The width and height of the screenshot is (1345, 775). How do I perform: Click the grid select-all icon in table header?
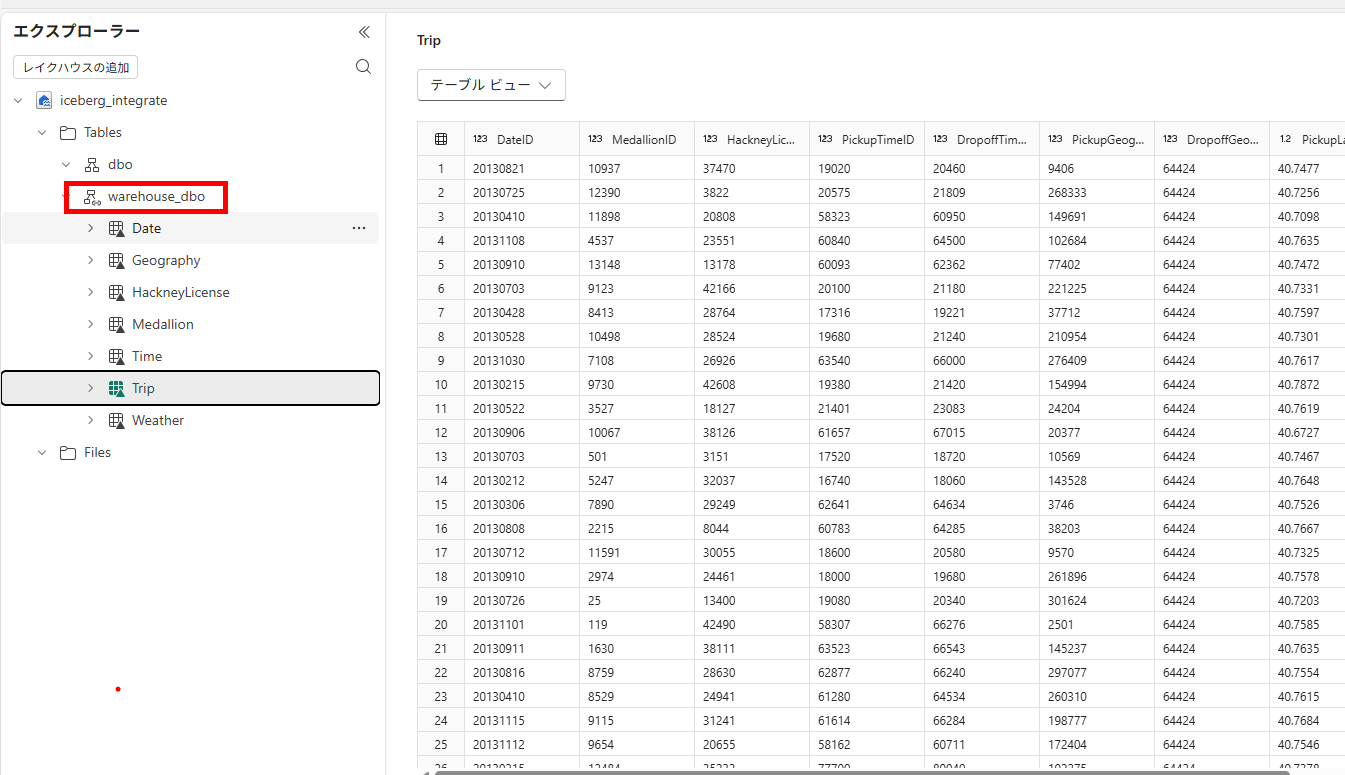click(441, 139)
